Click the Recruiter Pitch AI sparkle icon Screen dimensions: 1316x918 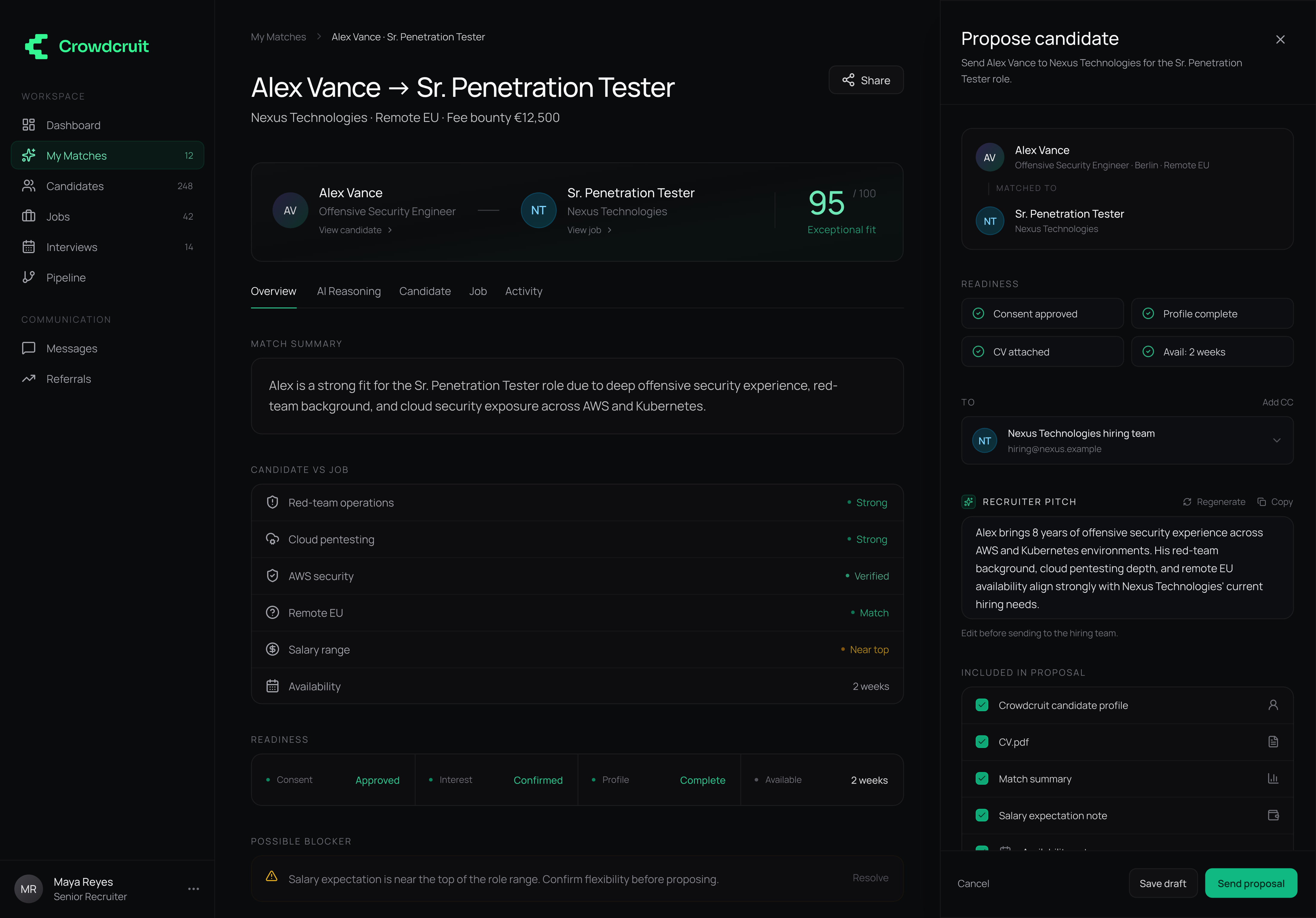pos(968,501)
